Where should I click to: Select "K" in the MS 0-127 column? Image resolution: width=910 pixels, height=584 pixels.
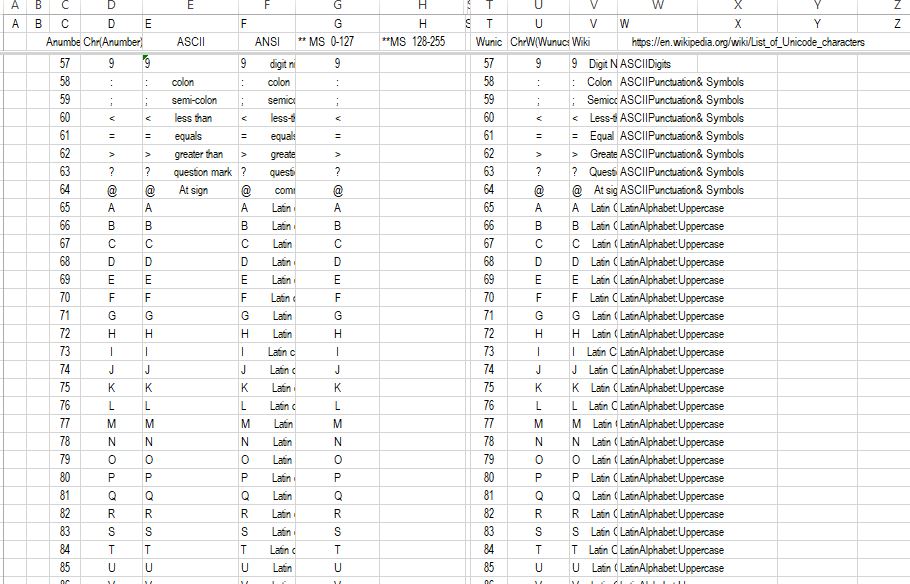338,388
